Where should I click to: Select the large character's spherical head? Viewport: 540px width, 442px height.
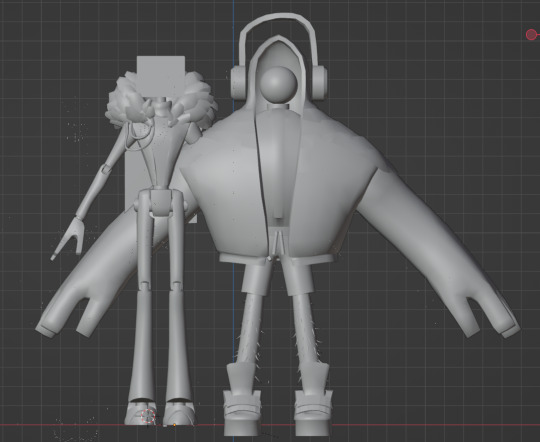tap(278, 84)
